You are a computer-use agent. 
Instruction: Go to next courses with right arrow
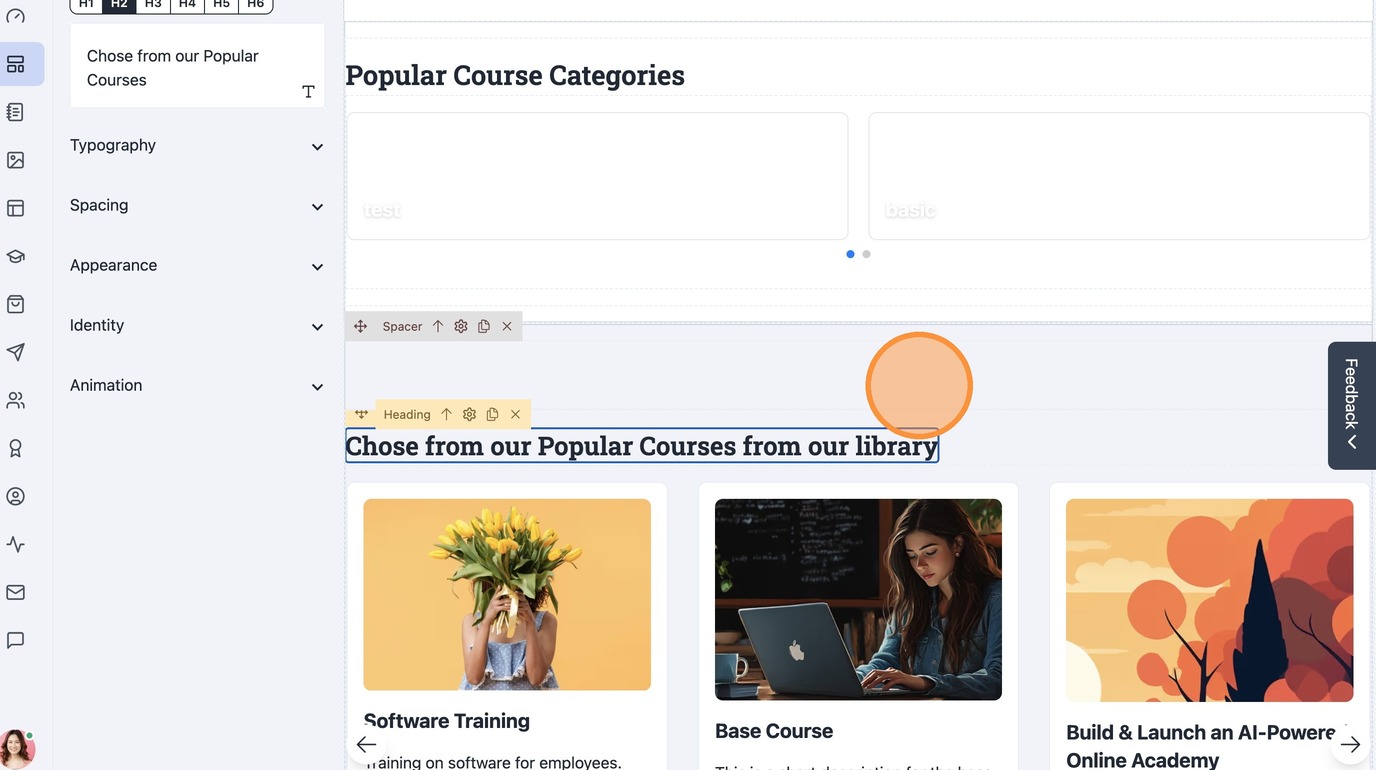1350,744
